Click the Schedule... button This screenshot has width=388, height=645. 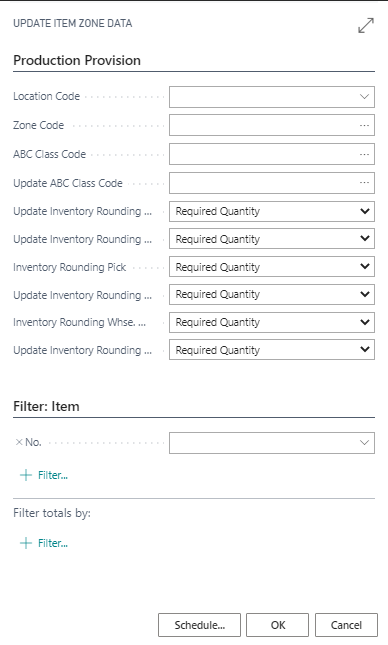(199, 625)
